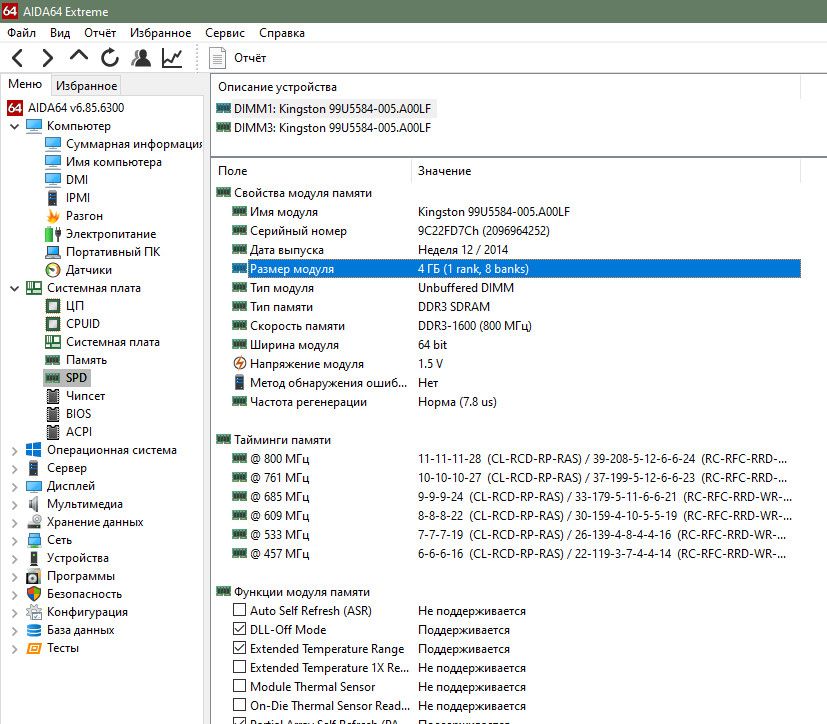Open the user icon in the toolbar
Screen dimensions: 827x724
141,57
